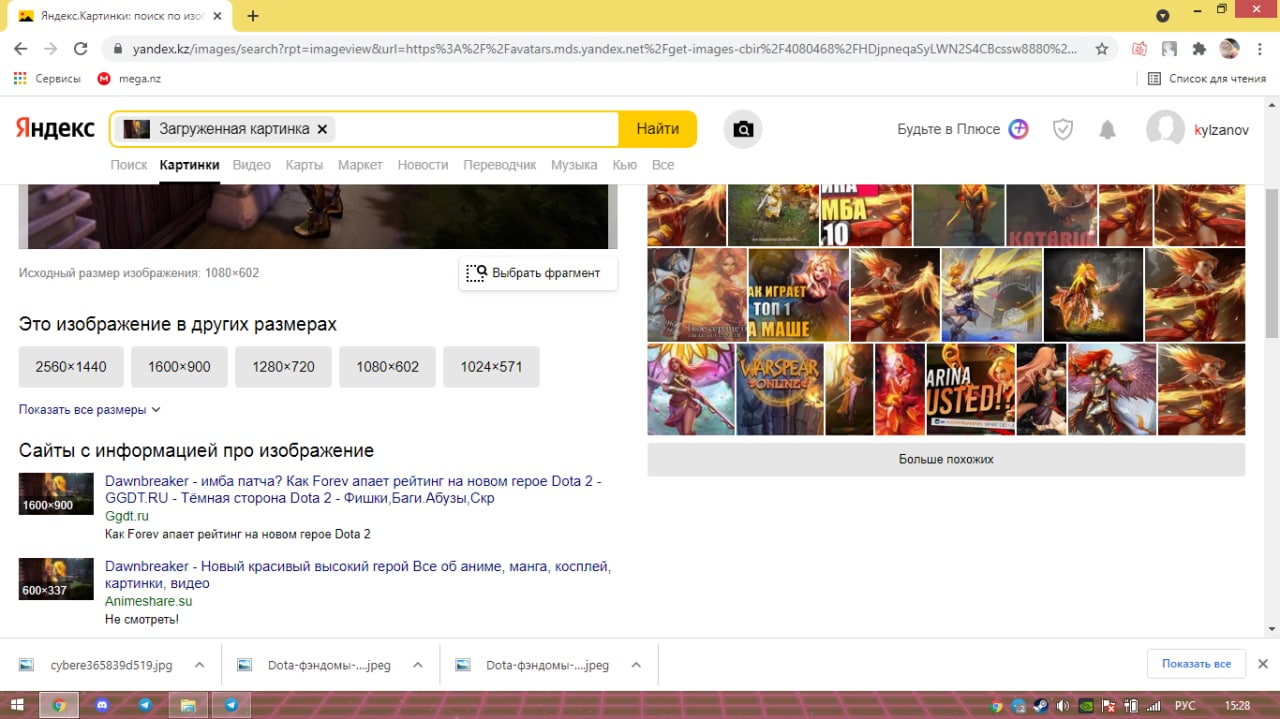The height and width of the screenshot is (719, 1280).
Task: Select the 1280×720 size
Action: pos(283,367)
